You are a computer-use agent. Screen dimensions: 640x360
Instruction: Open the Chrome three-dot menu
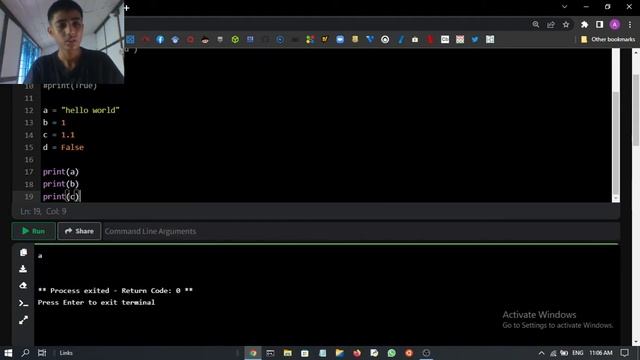(x=630, y=24)
